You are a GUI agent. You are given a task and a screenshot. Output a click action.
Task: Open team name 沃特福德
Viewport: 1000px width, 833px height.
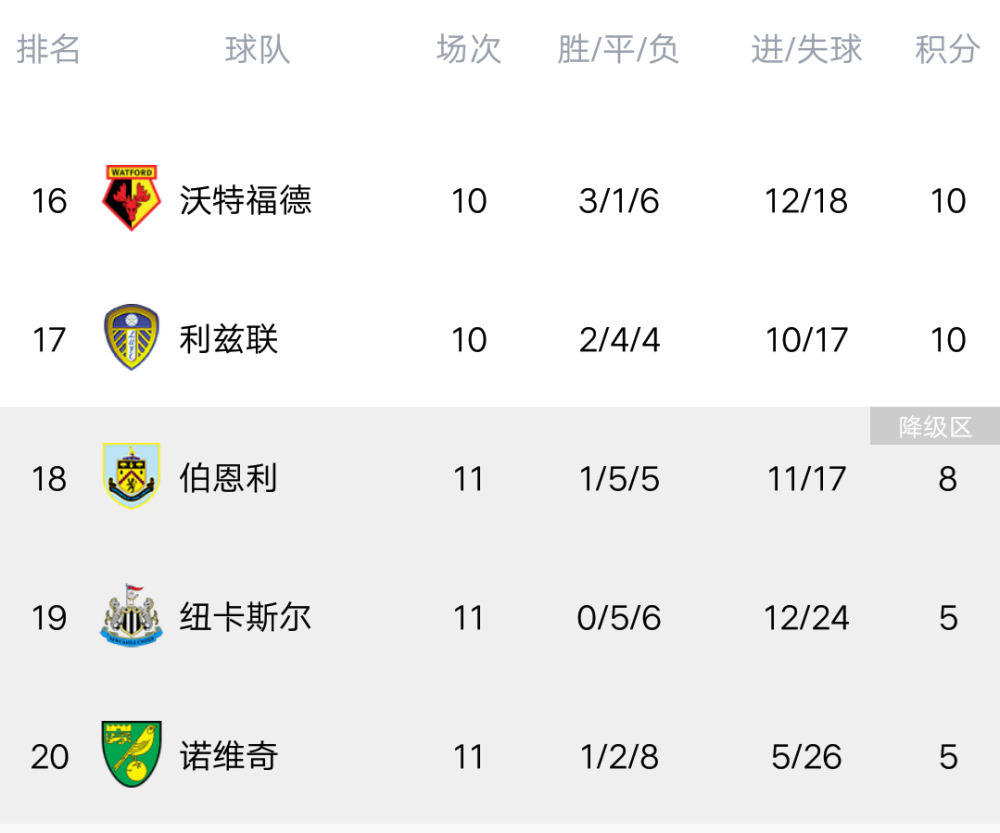[246, 200]
